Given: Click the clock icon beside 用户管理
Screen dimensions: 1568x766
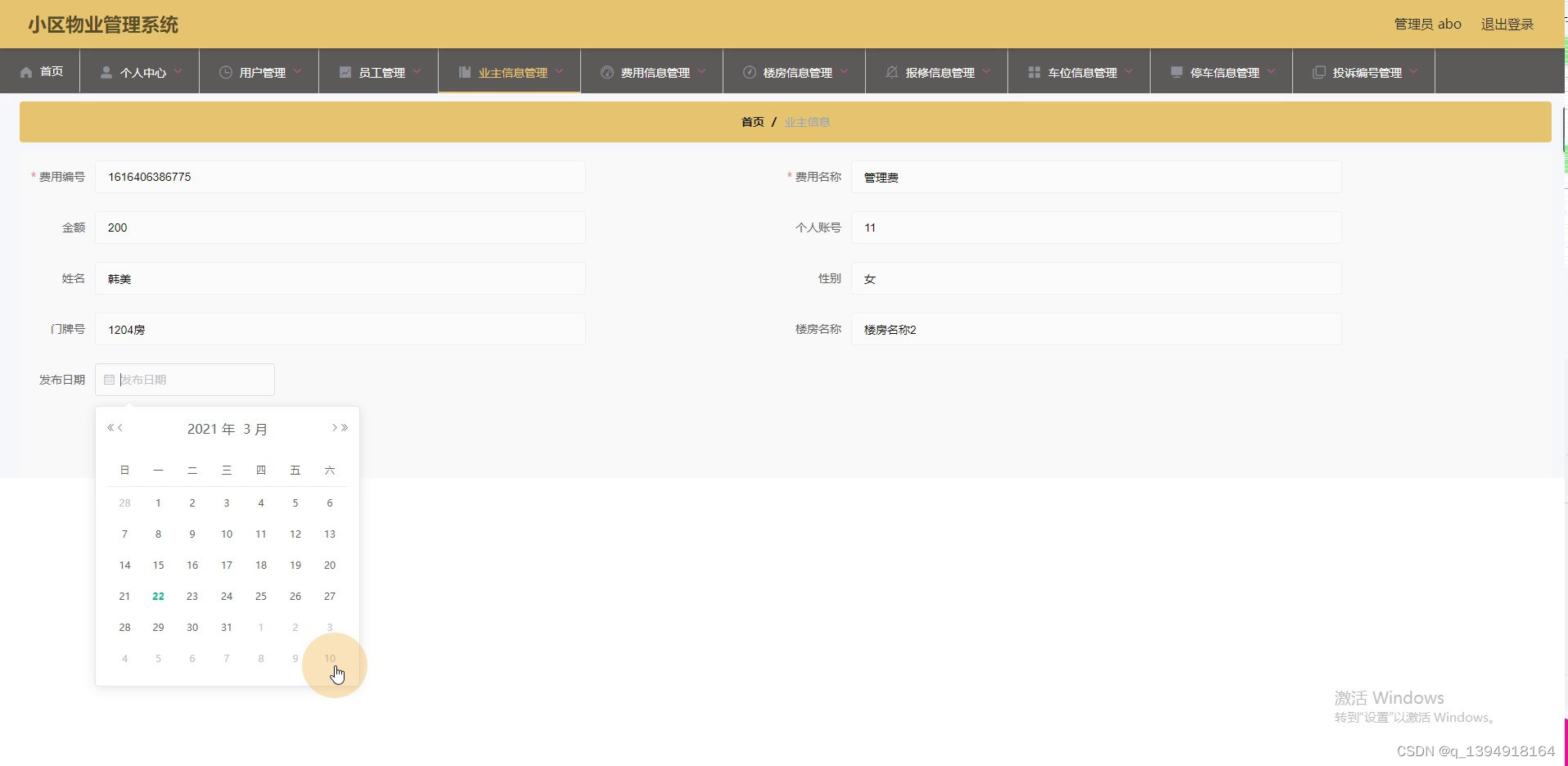Looking at the screenshot, I should (x=225, y=72).
